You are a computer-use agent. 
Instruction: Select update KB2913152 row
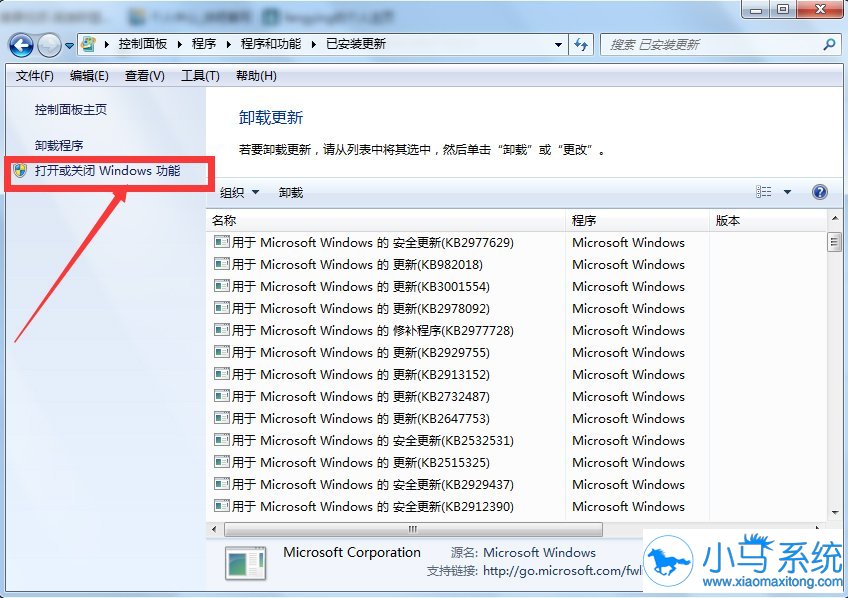click(x=518, y=375)
